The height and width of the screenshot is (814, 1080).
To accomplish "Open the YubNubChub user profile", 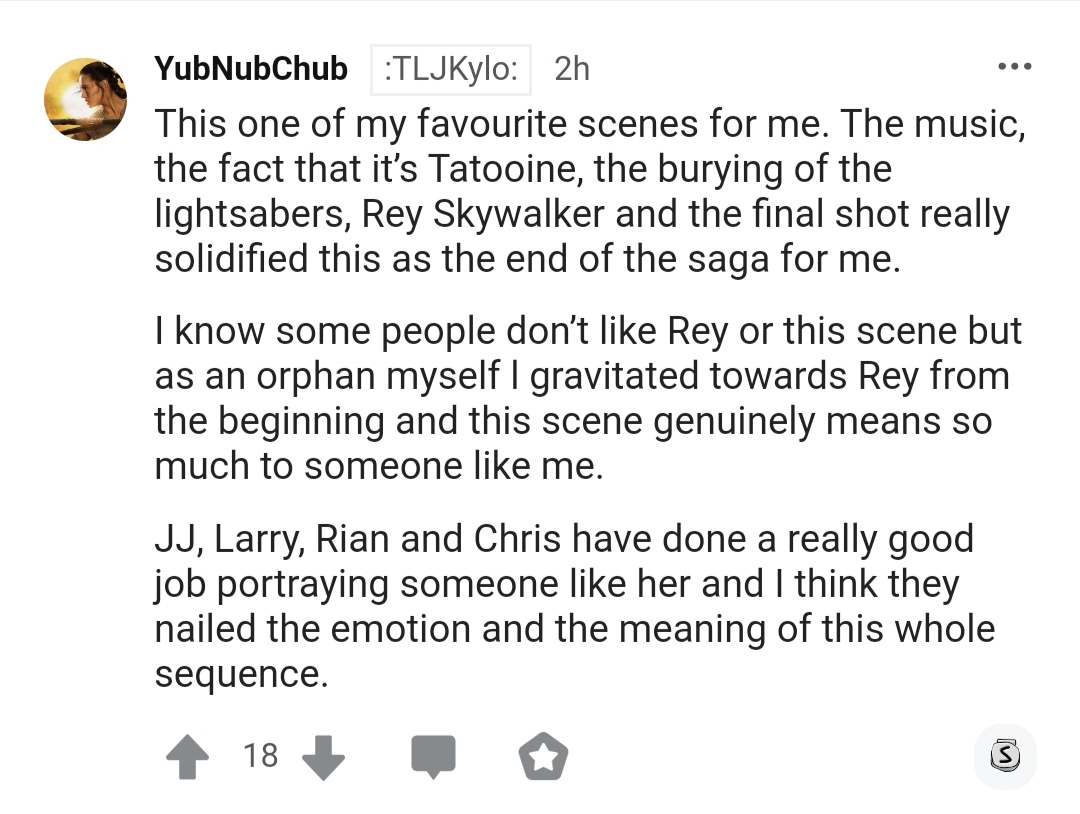I will (x=251, y=68).
